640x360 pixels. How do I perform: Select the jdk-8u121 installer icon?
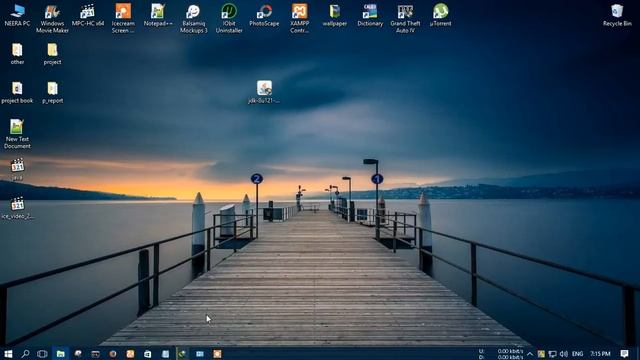coord(264,92)
